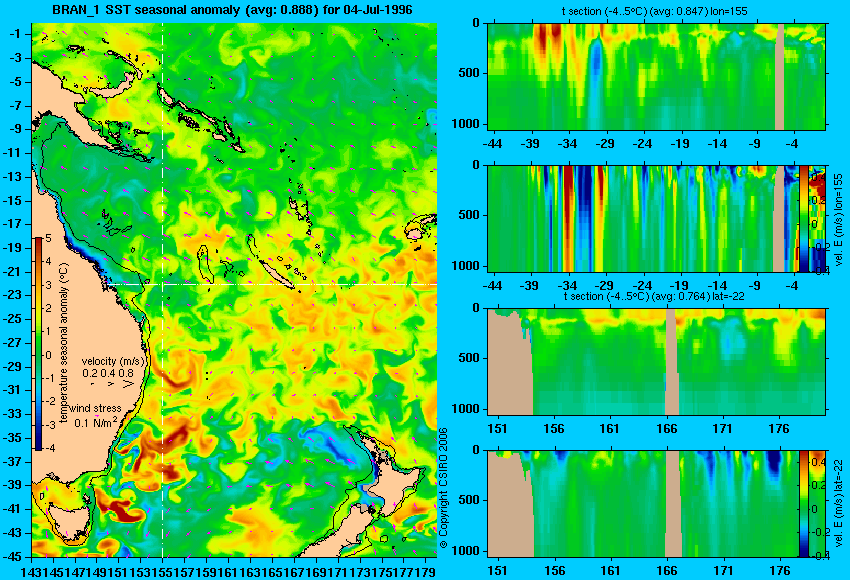The image size is (850, 580).
Task: Click the lat=-22 eastward velocity section plot
Action: point(643,504)
